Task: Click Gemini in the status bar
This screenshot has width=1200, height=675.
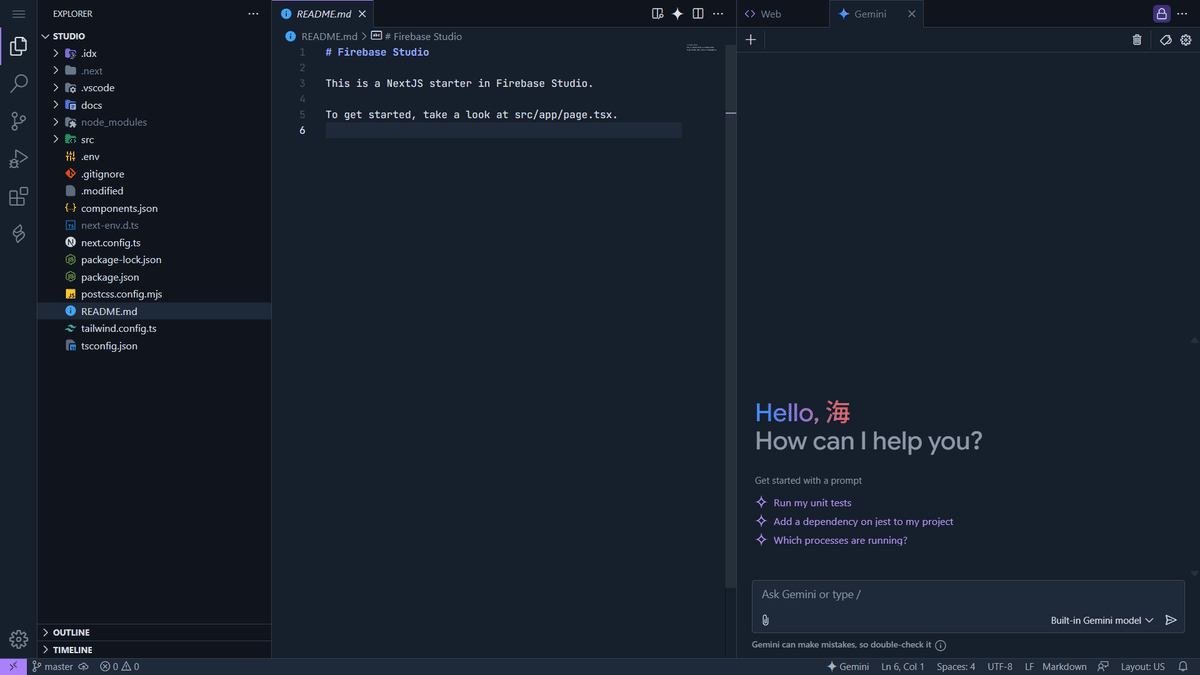Action: point(848,666)
